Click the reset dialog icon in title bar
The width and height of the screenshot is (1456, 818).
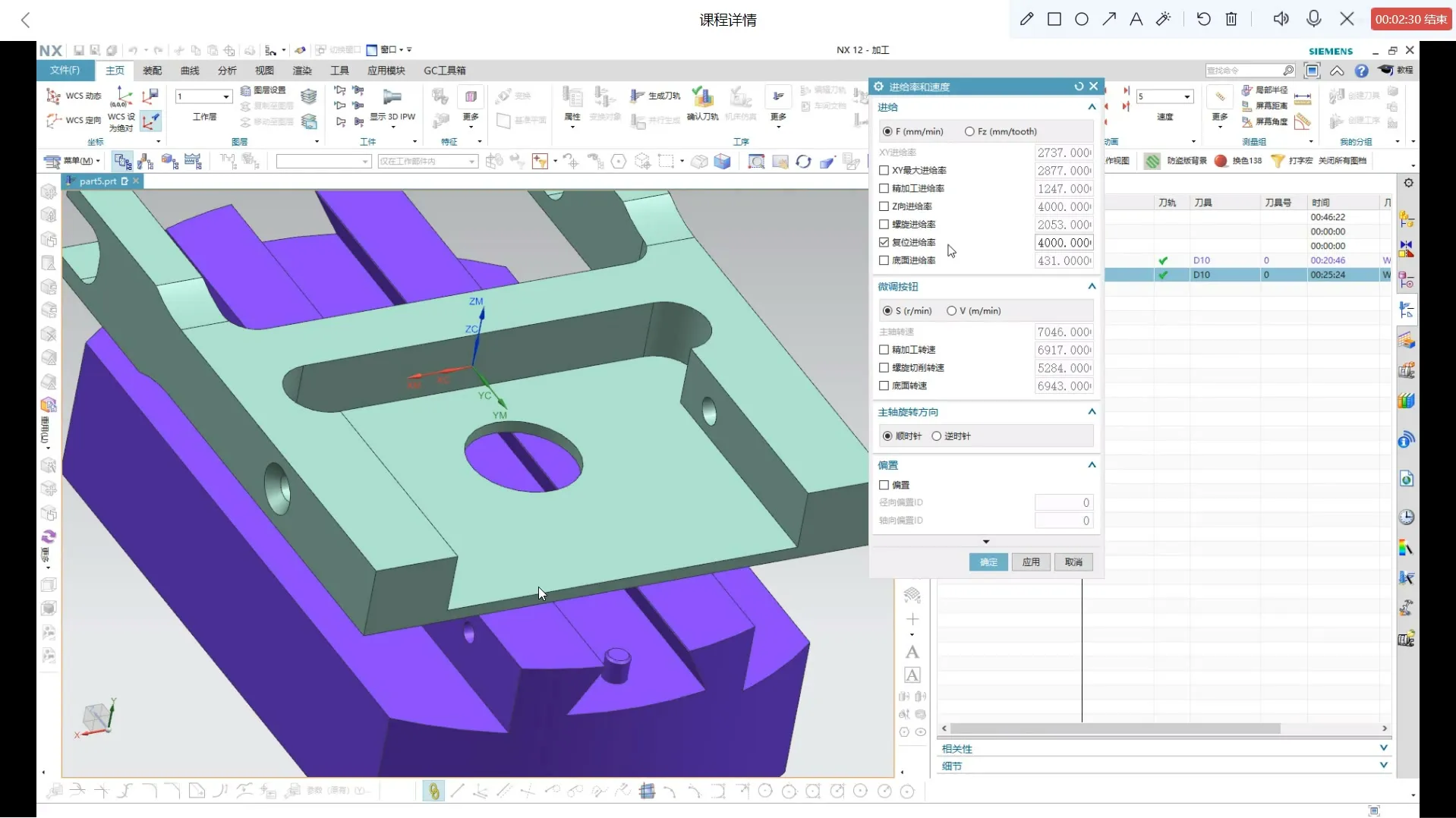pyautogui.click(x=1079, y=87)
